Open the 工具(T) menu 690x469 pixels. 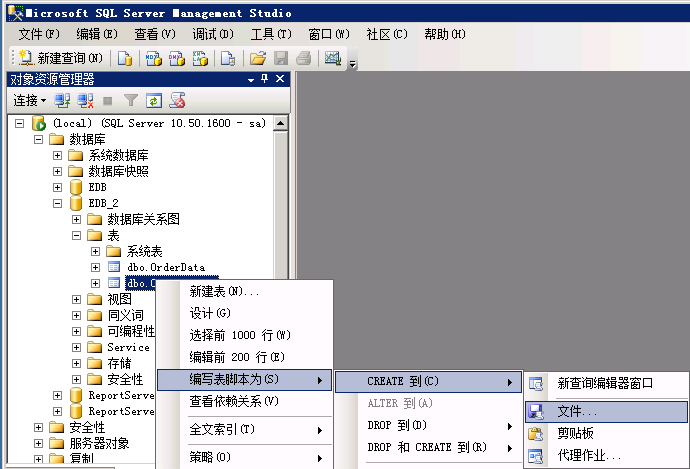pos(271,34)
